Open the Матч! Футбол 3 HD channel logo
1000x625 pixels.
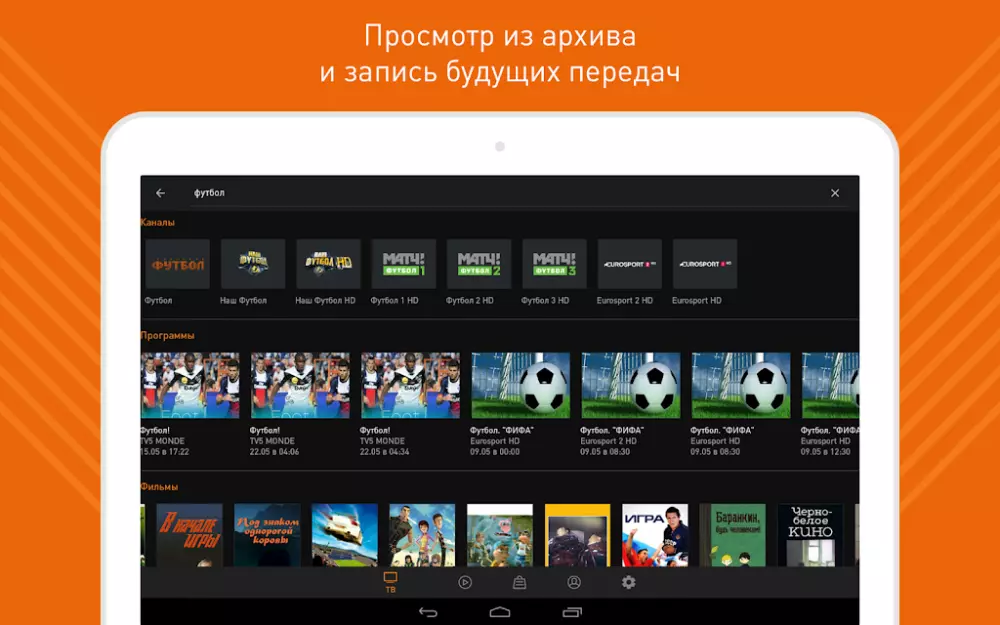(554, 264)
